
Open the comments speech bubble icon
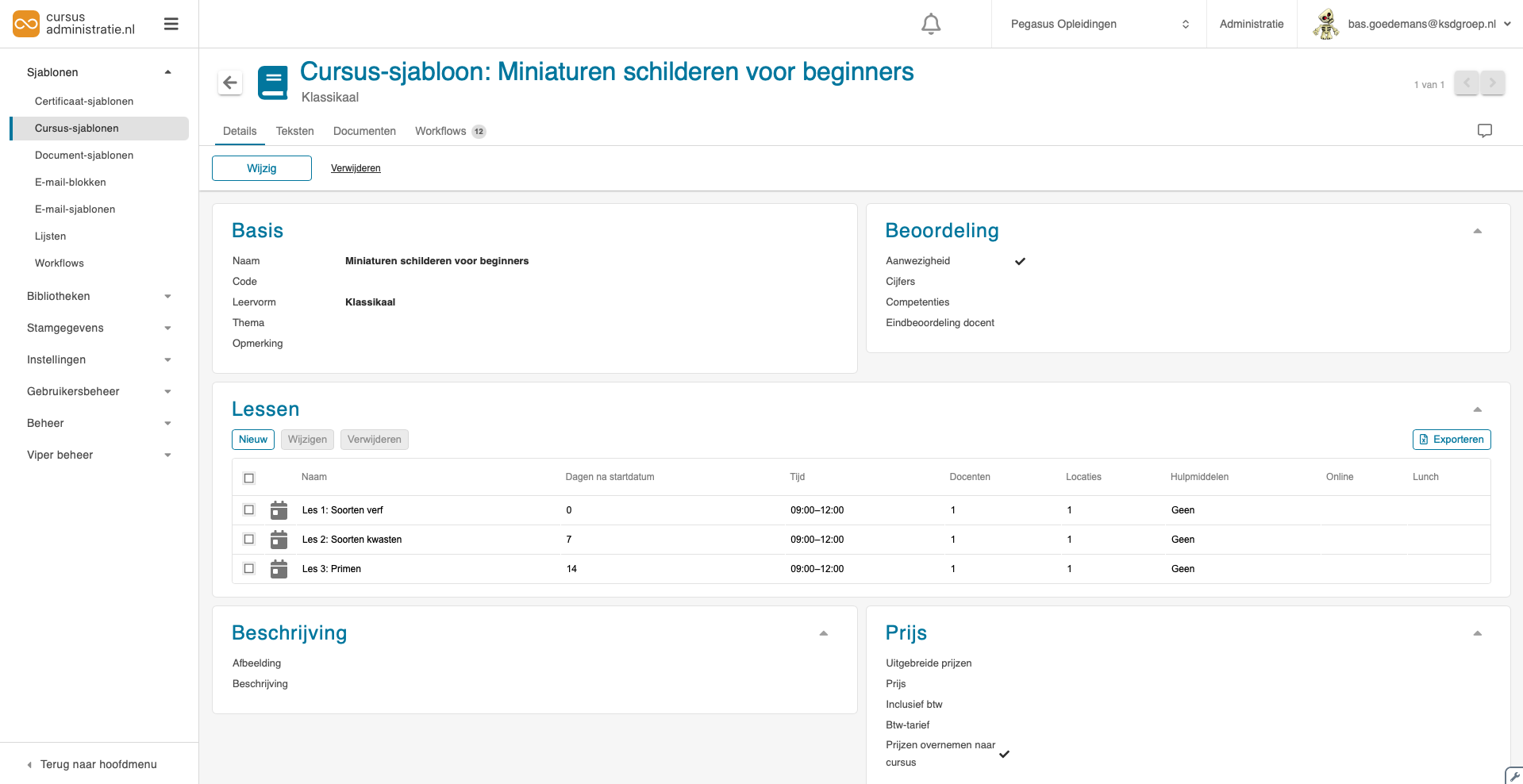[x=1484, y=131]
